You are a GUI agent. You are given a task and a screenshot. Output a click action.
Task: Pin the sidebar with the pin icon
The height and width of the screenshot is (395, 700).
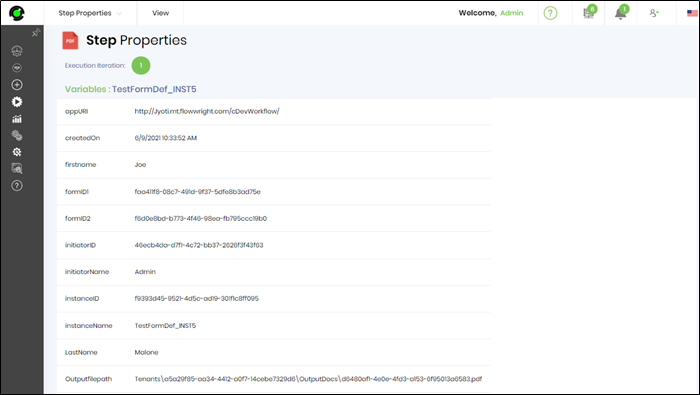pos(36,33)
